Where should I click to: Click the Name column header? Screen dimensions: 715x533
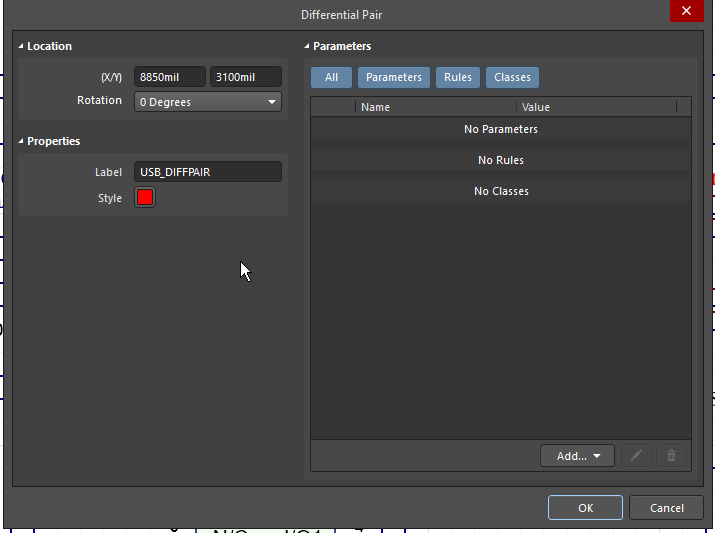436,107
